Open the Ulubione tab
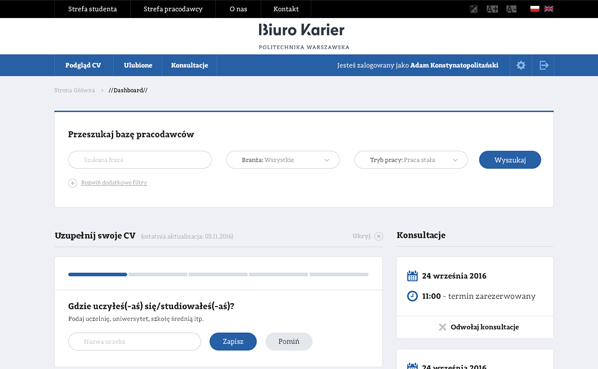This screenshot has width=598, height=369. pos(138,65)
